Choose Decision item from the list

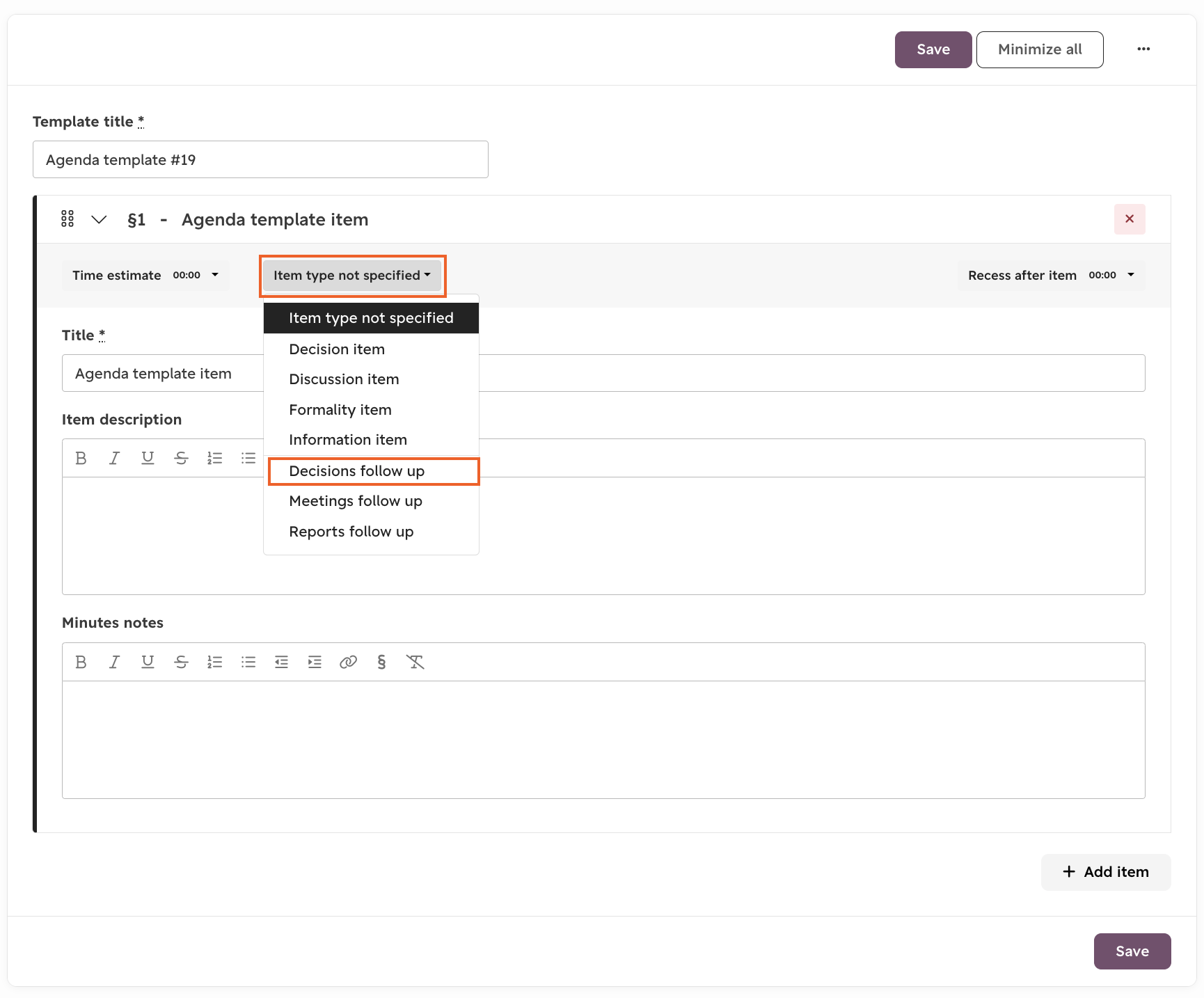pos(371,349)
